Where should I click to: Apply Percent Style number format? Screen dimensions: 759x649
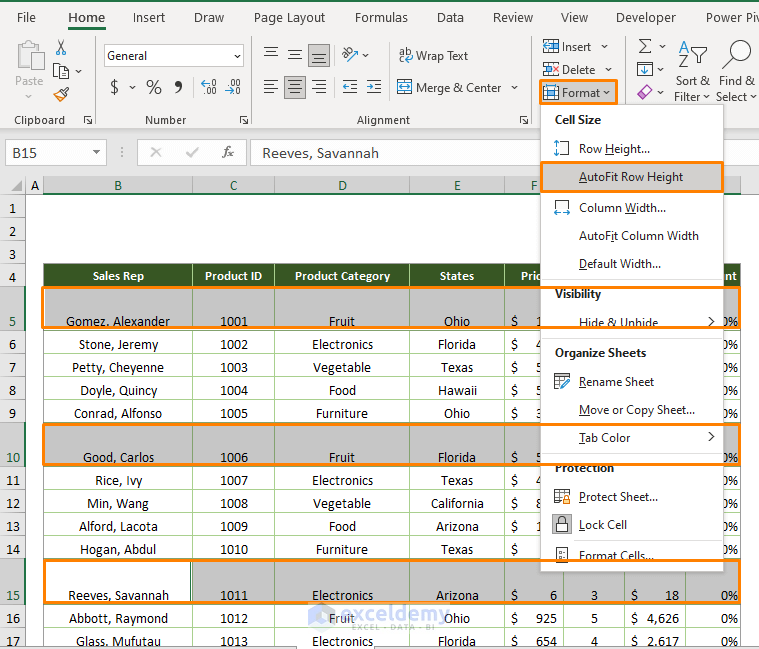point(154,88)
